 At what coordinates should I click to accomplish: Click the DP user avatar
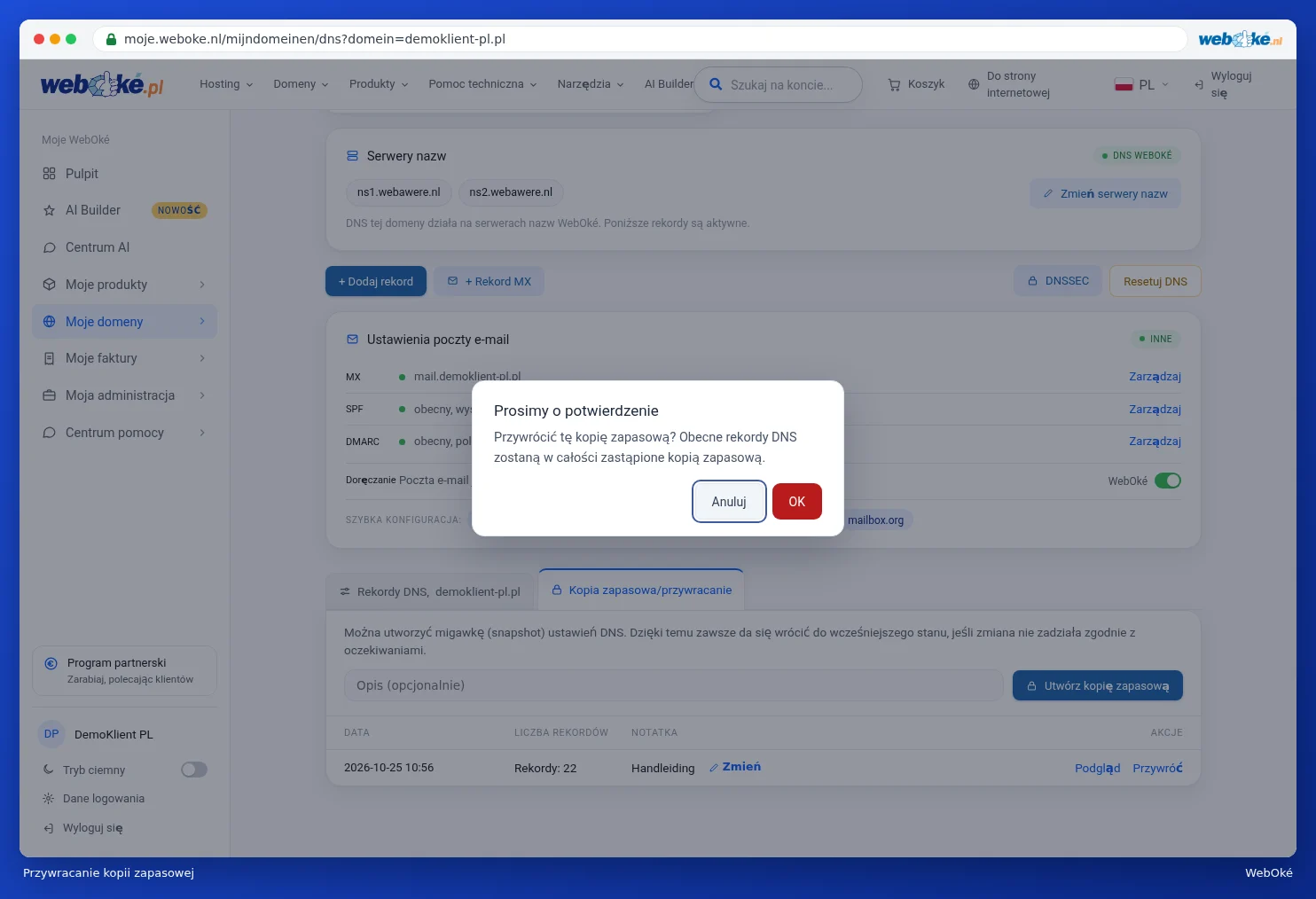click(51, 734)
